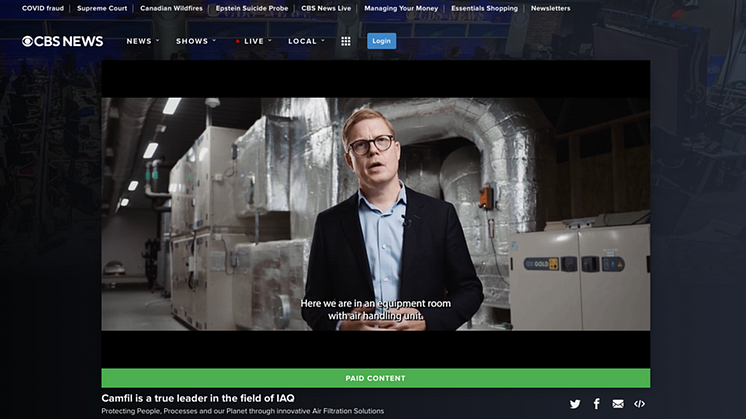The width and height of the screenshot is (746, 419).
Task: Open the COVID fraud topic link
Action: 42,8
